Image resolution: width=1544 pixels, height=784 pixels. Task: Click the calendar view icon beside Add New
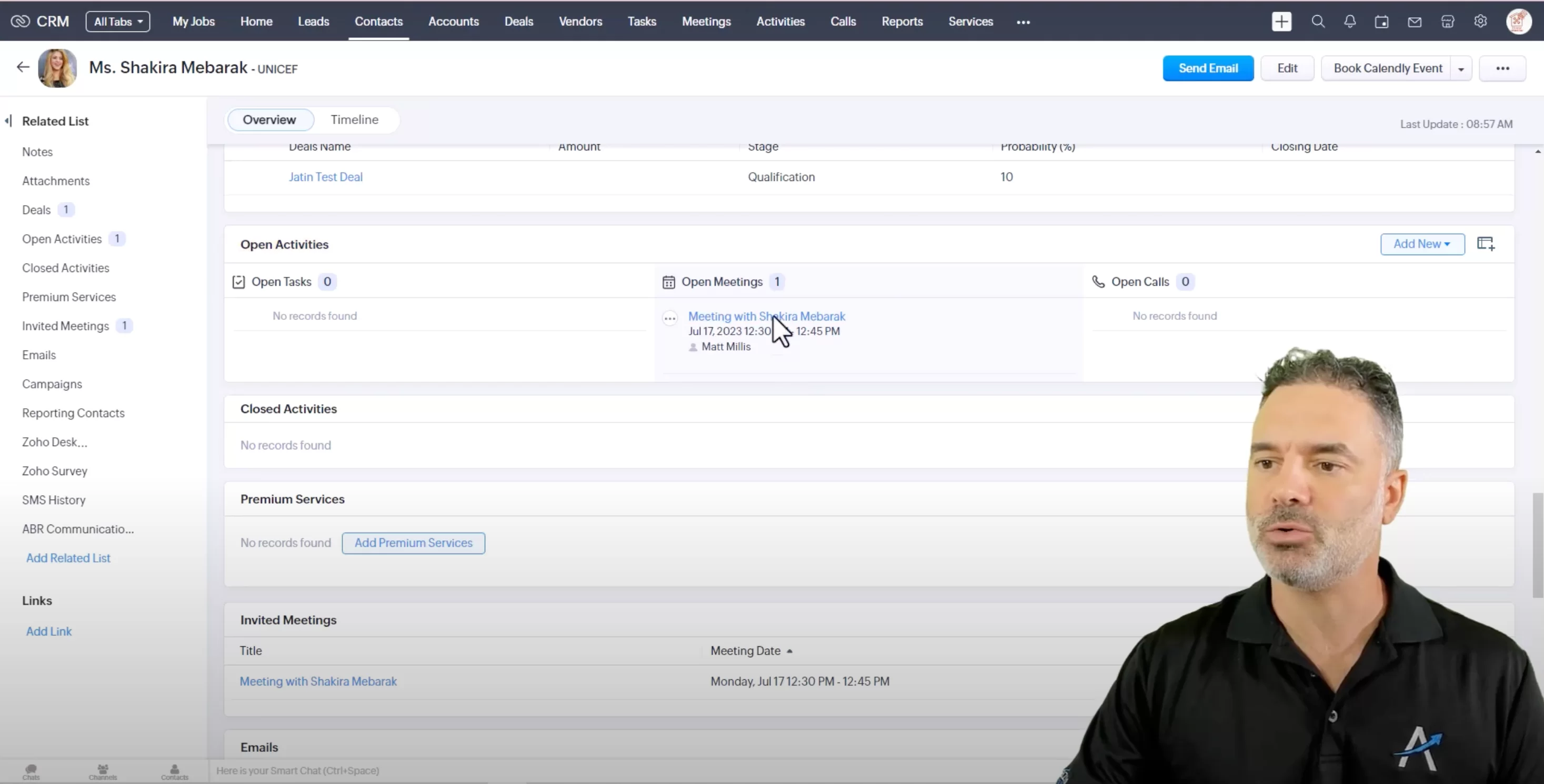1486,244
